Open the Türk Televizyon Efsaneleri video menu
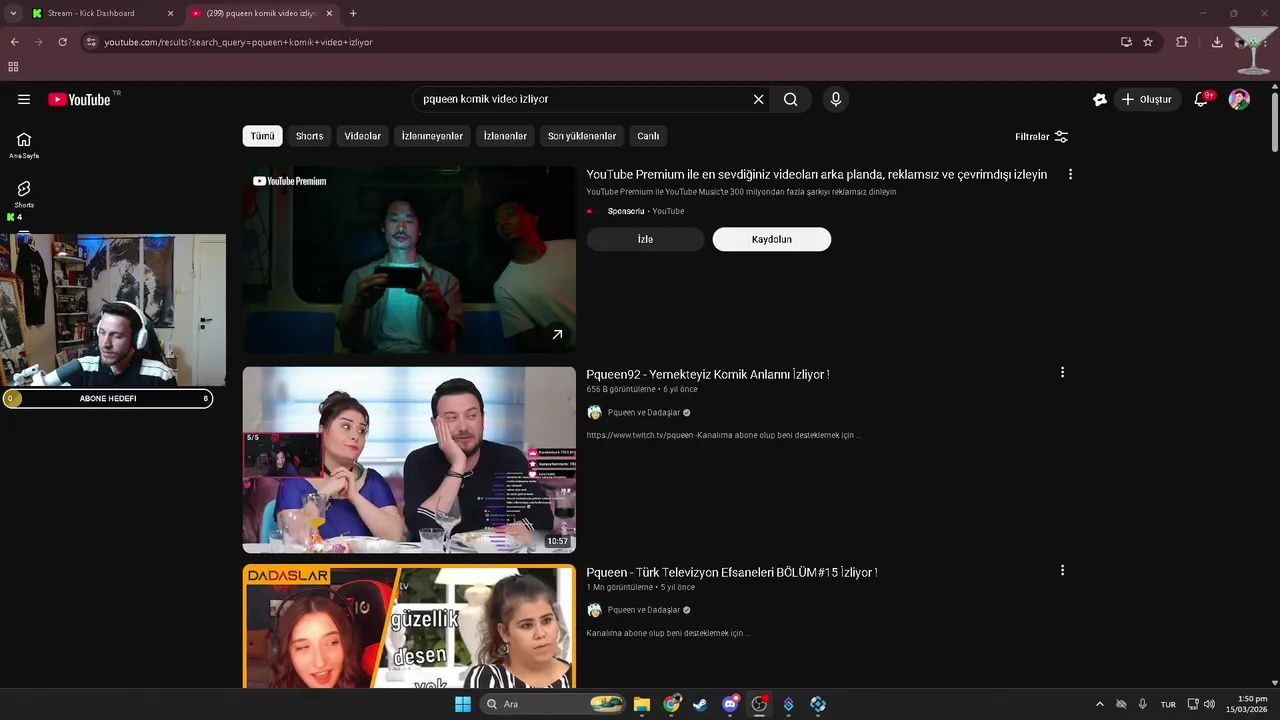The image size is (1280, 720). click(1062, 570)
